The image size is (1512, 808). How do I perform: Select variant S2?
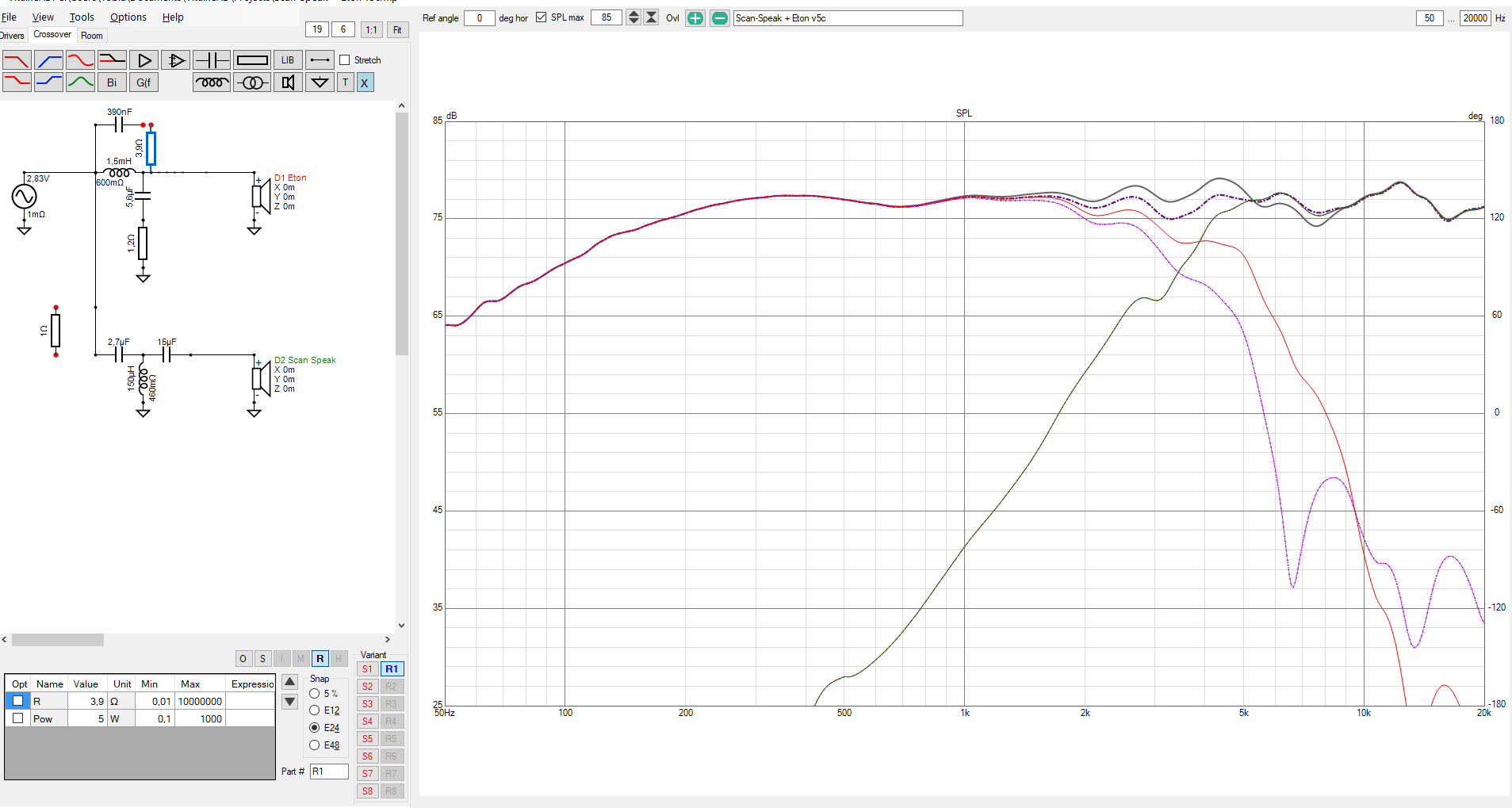tap(367, 687)
